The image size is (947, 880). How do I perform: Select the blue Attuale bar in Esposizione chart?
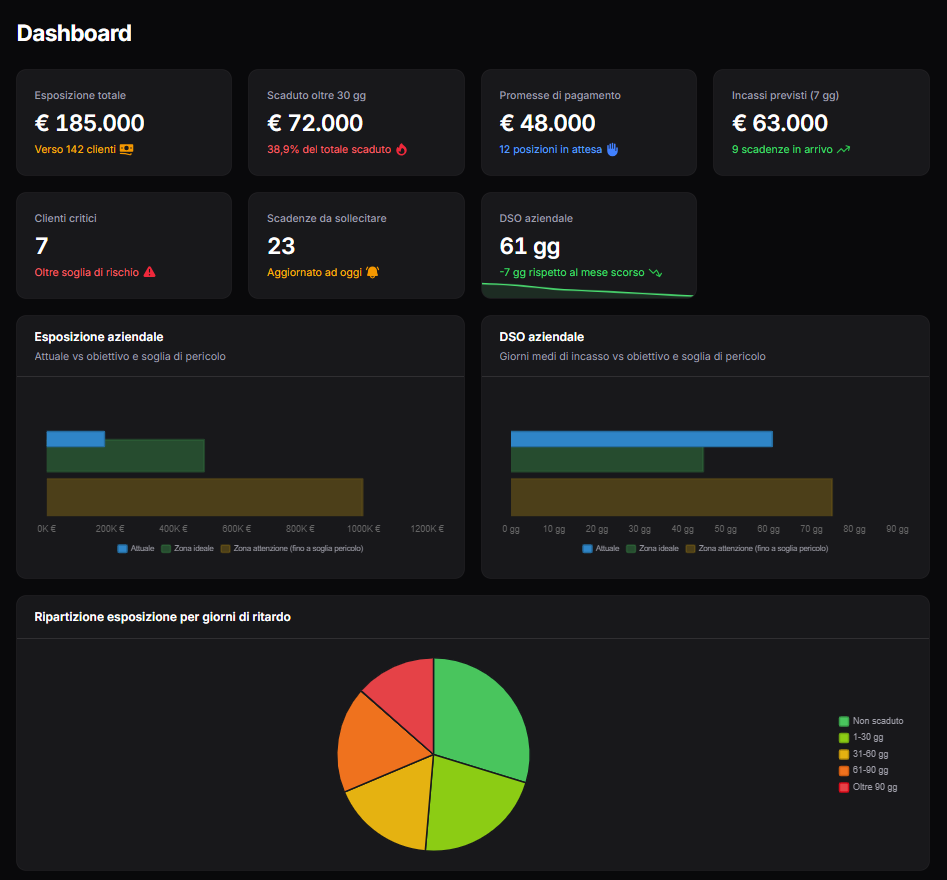[75, 438]
